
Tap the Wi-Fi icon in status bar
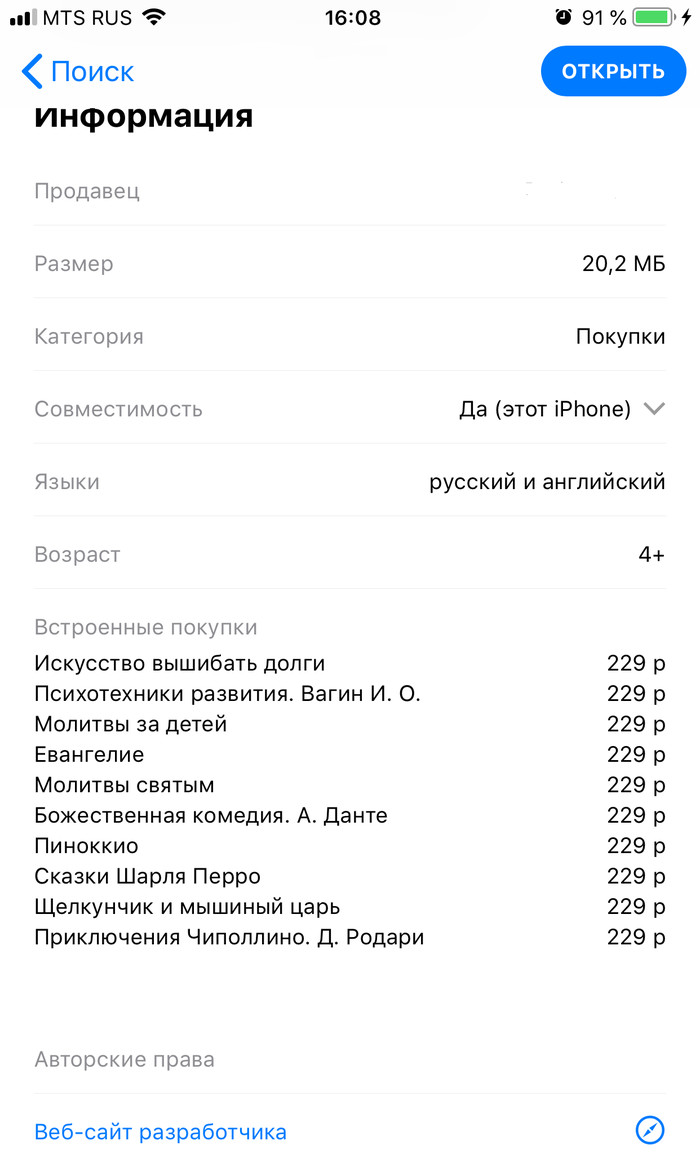154,18
